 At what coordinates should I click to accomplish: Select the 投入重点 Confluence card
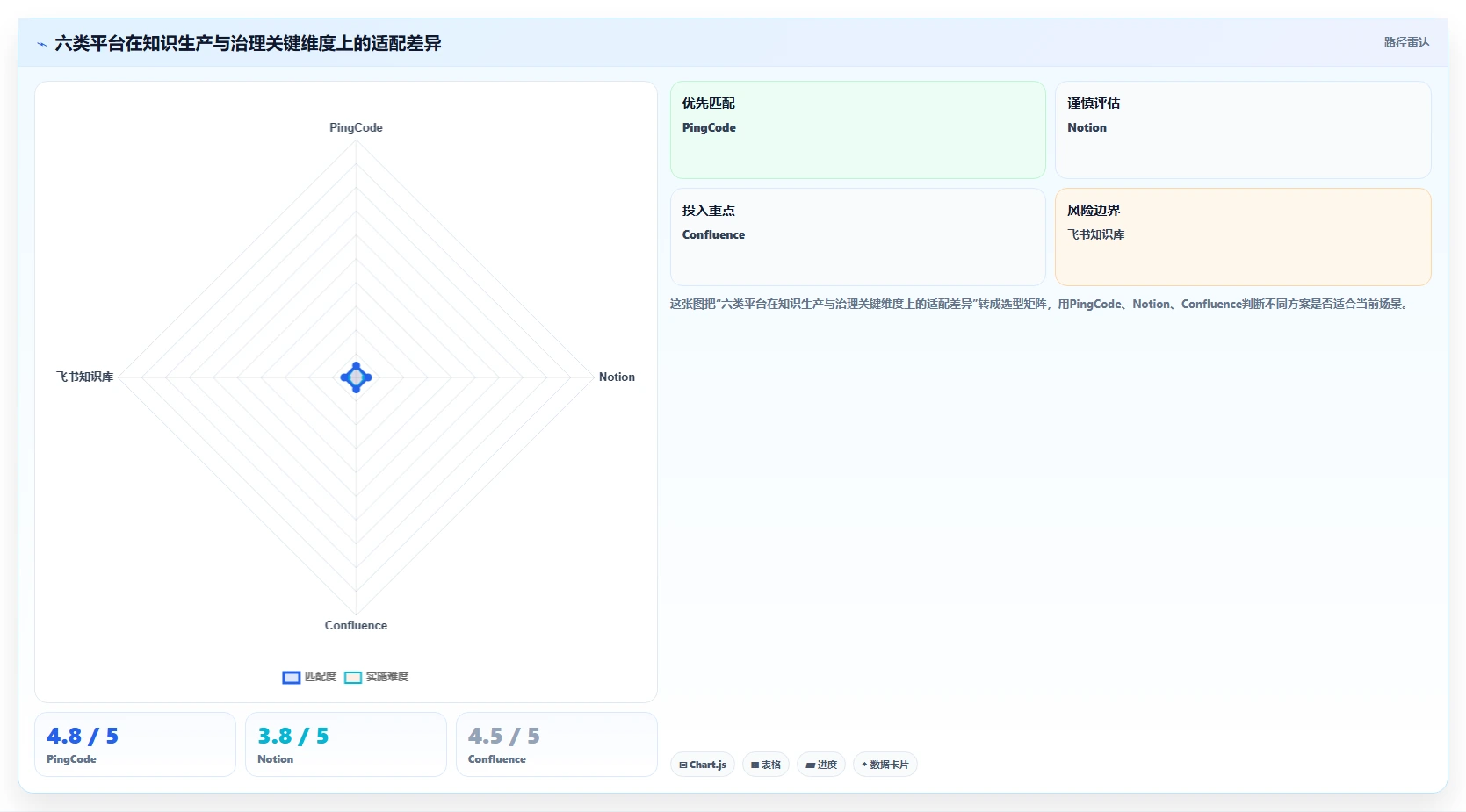point(858,237)
